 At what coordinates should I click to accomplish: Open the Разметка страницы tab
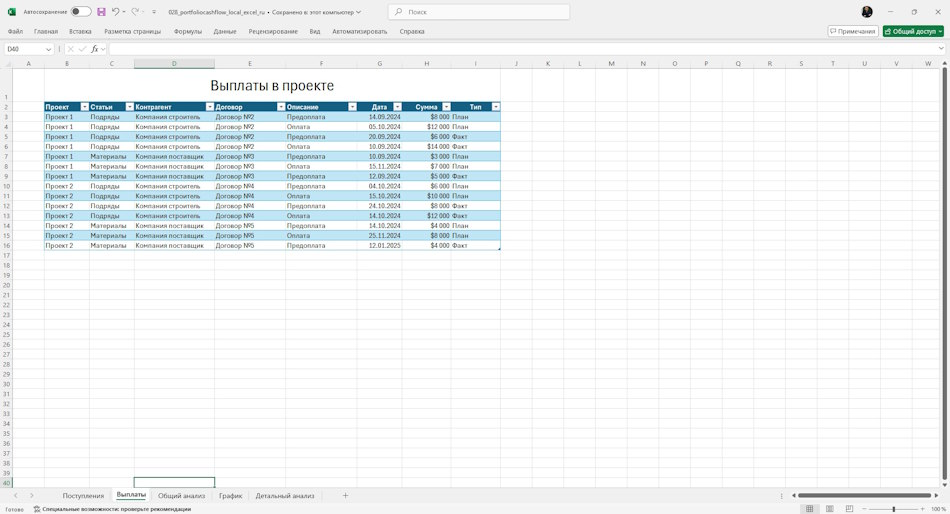pos(133,32)
